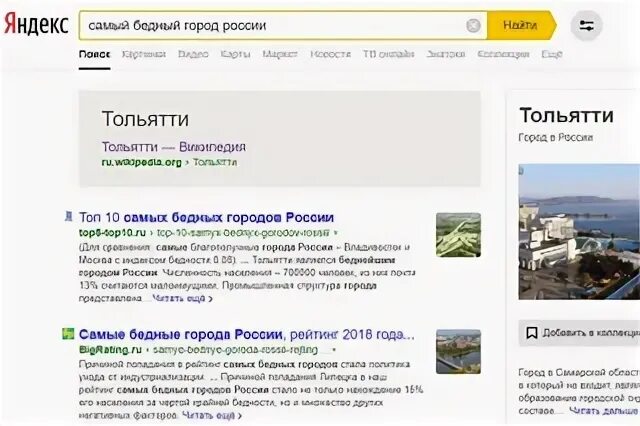Open the ТВ онлайн tab

click(x=389, y=54)
